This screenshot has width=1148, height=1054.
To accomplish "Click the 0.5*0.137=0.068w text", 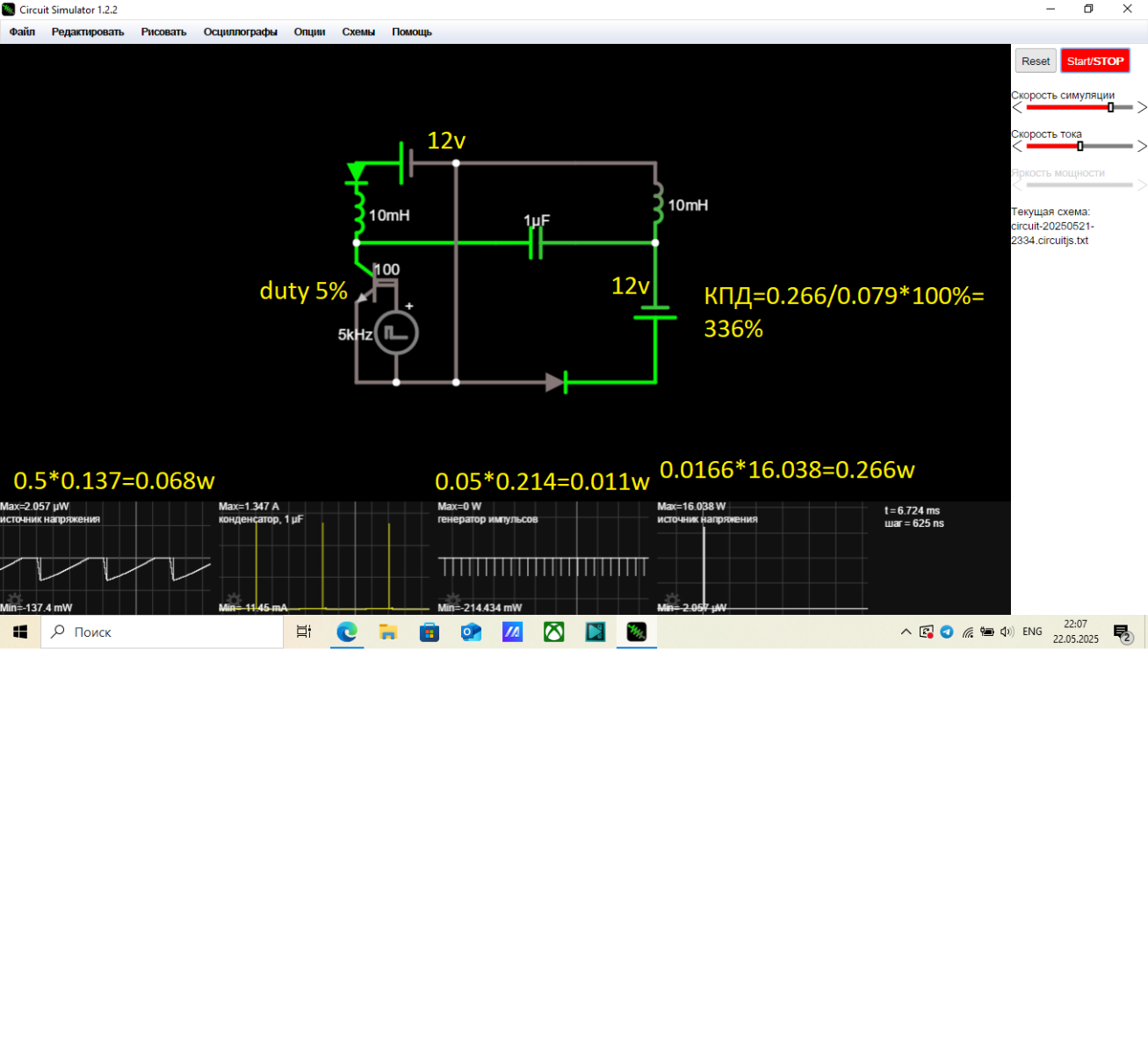I will [x=114, y=481].
